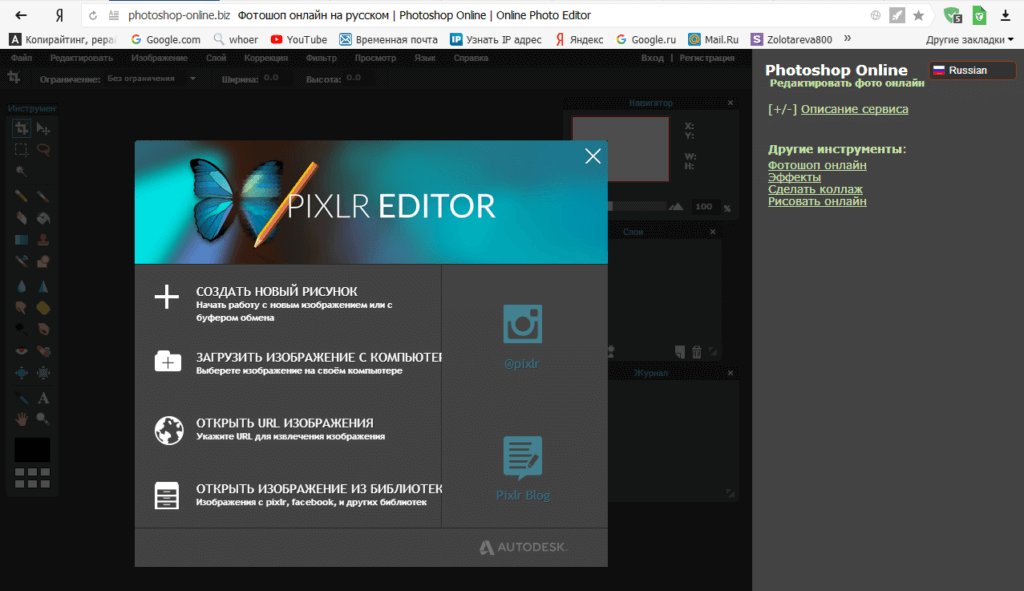Click the folder icon to upload from computer
Viewport: 1024px width, 591px height.
(x=167, y=361)
